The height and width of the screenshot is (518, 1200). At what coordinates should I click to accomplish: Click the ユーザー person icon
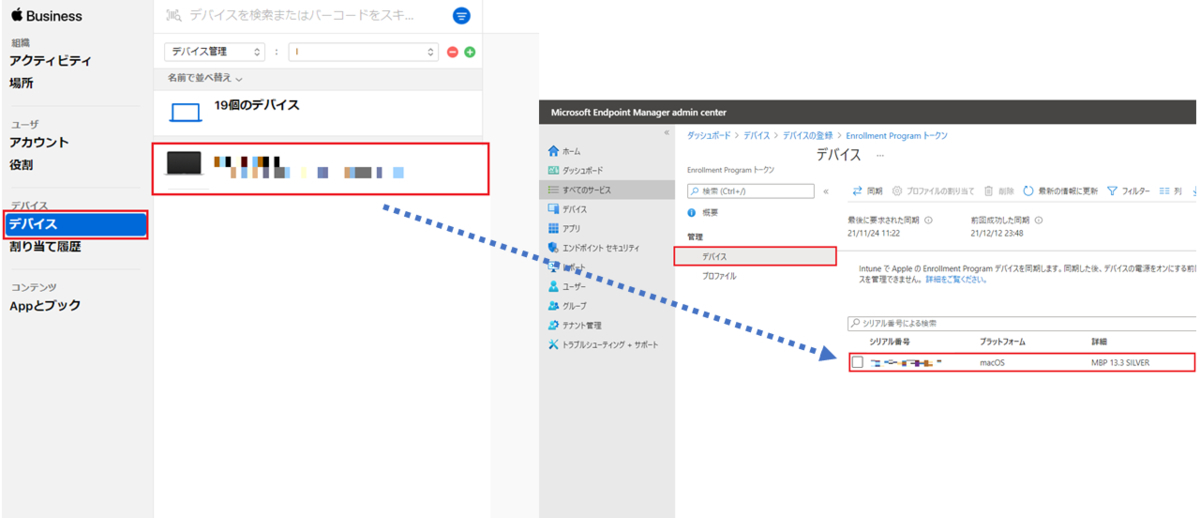pyautogui.click(x=554, y=286)
